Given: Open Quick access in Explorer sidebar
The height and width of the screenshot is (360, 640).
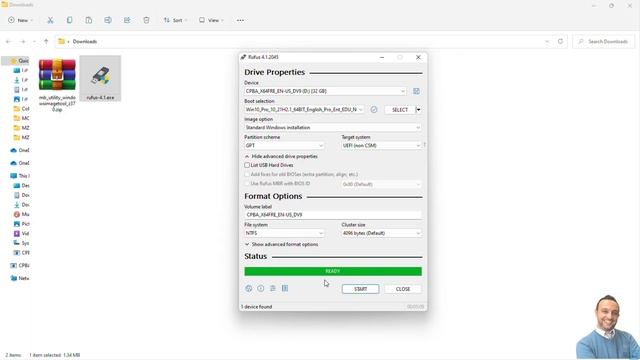Looking at the screenshot, I should click(x=20, y=61).
